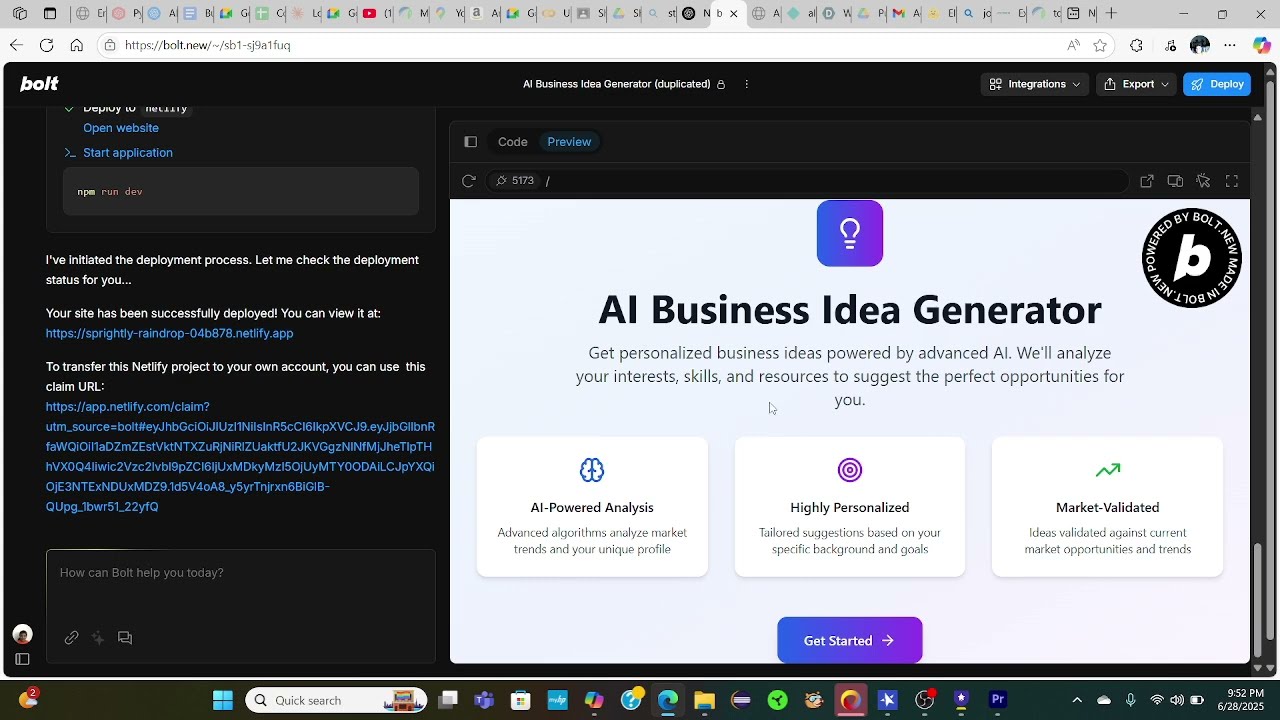
Task: Click the browser back arrow
Action: (x=16, y=45)
